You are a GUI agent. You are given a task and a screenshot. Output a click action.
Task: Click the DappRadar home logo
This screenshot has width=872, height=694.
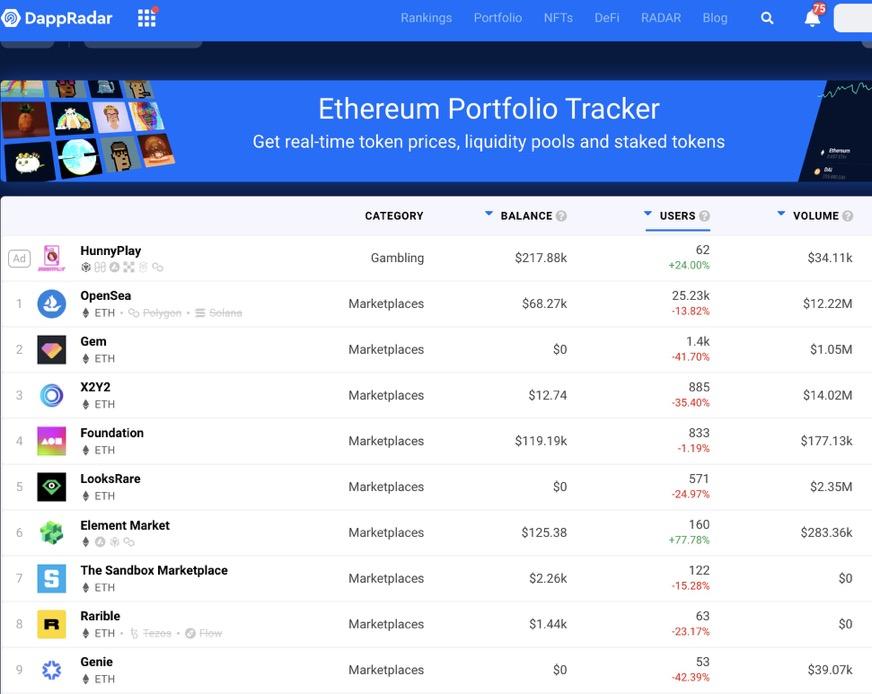pos(57,18)
